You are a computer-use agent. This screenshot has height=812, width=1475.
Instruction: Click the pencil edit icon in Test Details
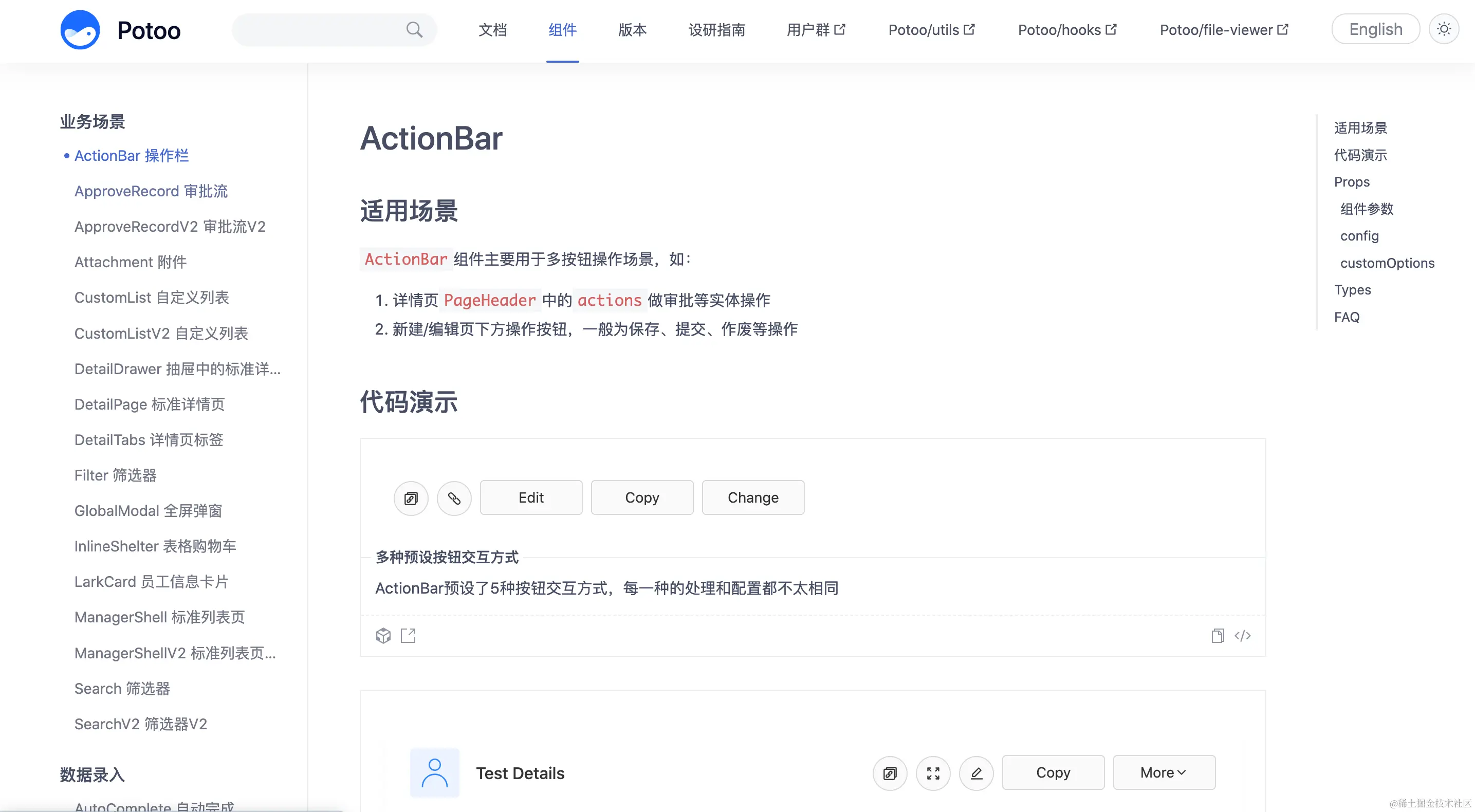click(976, 773)
